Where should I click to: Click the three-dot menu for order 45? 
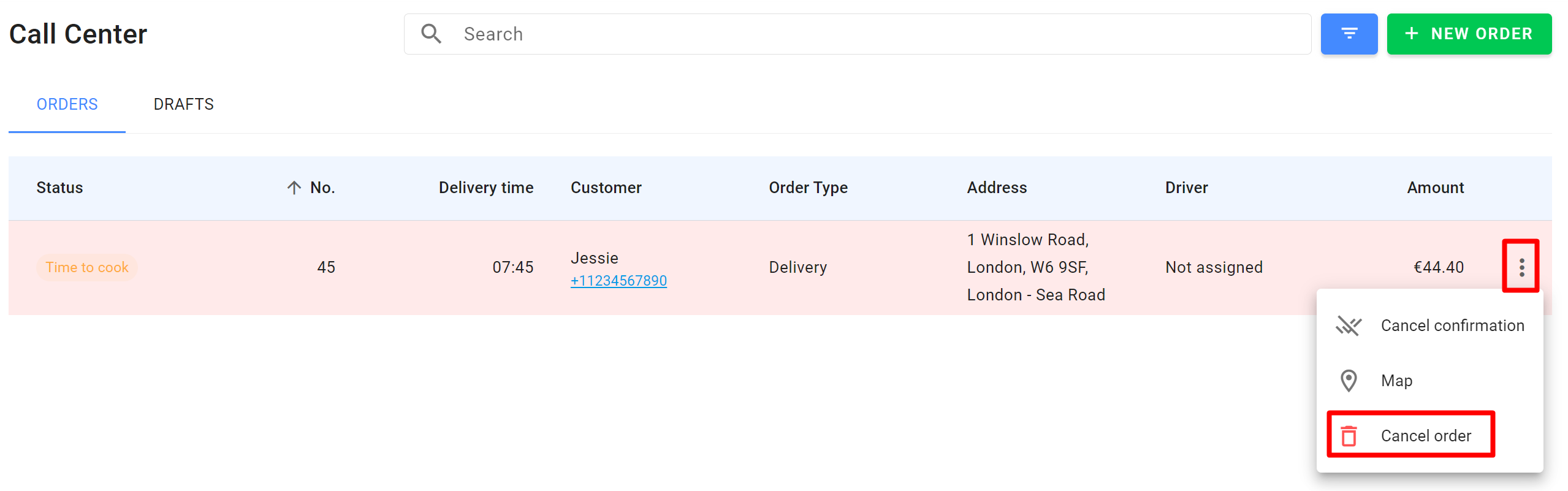pos(1521,267)
